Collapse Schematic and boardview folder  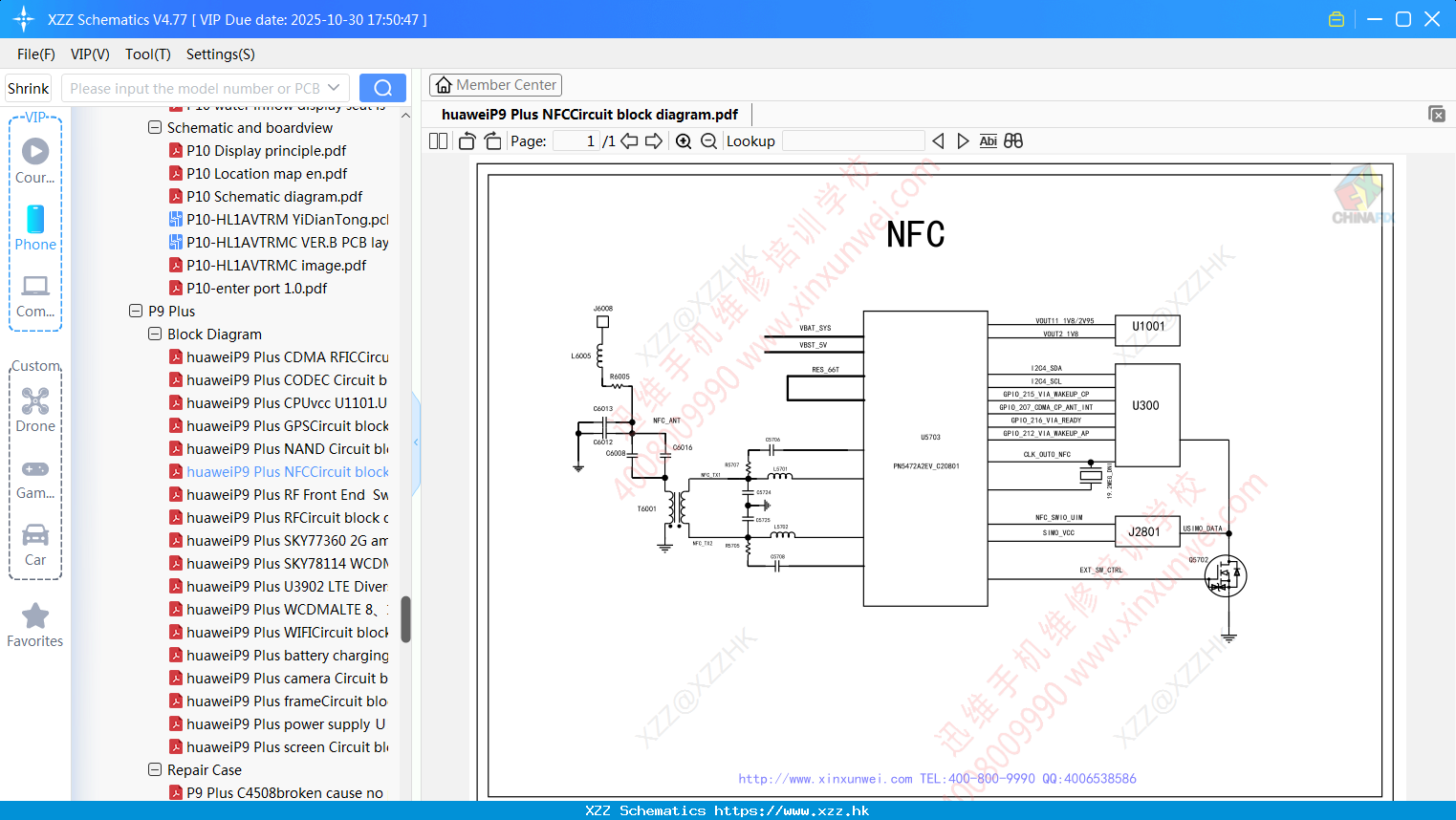tap(155, 127)
